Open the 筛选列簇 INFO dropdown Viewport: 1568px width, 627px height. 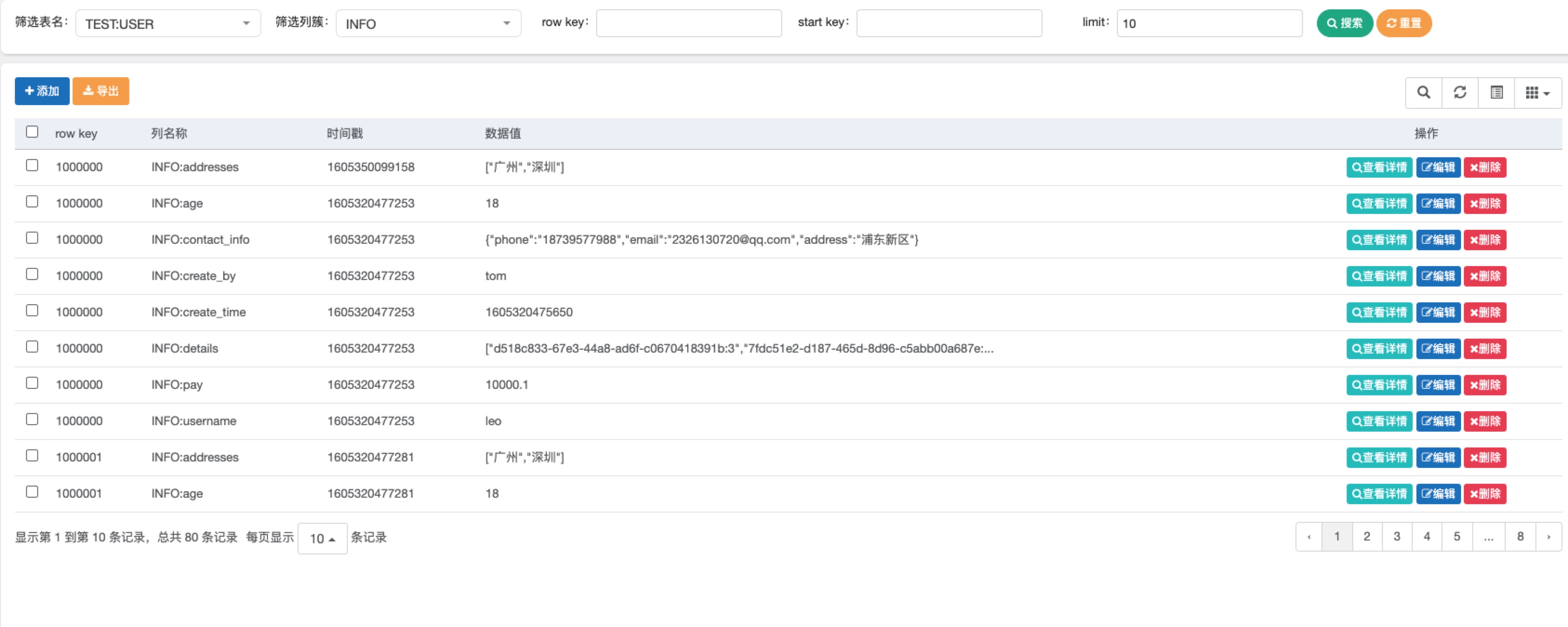click(428, 24)
